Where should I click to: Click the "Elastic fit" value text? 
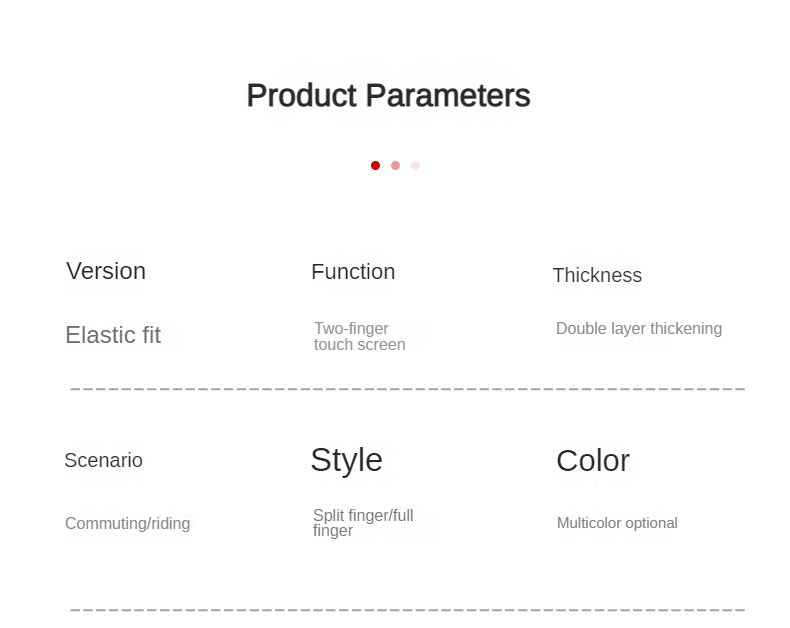[x=113, y=335]
